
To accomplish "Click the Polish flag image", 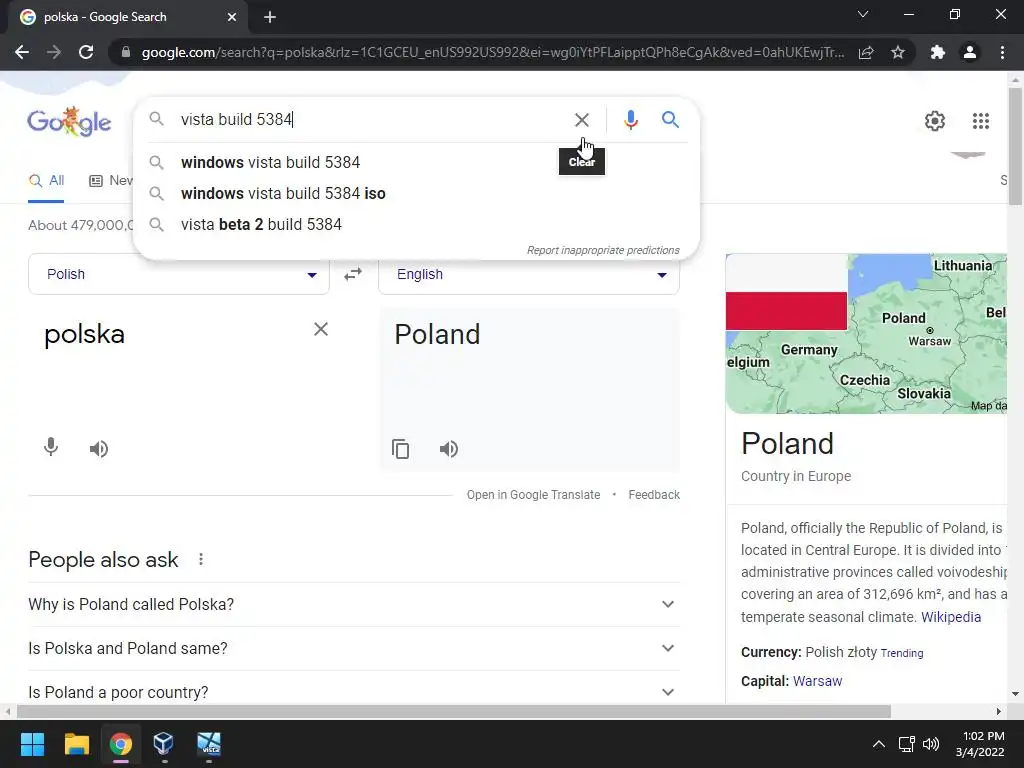I will pyautogui.click(x=786, y=293).
